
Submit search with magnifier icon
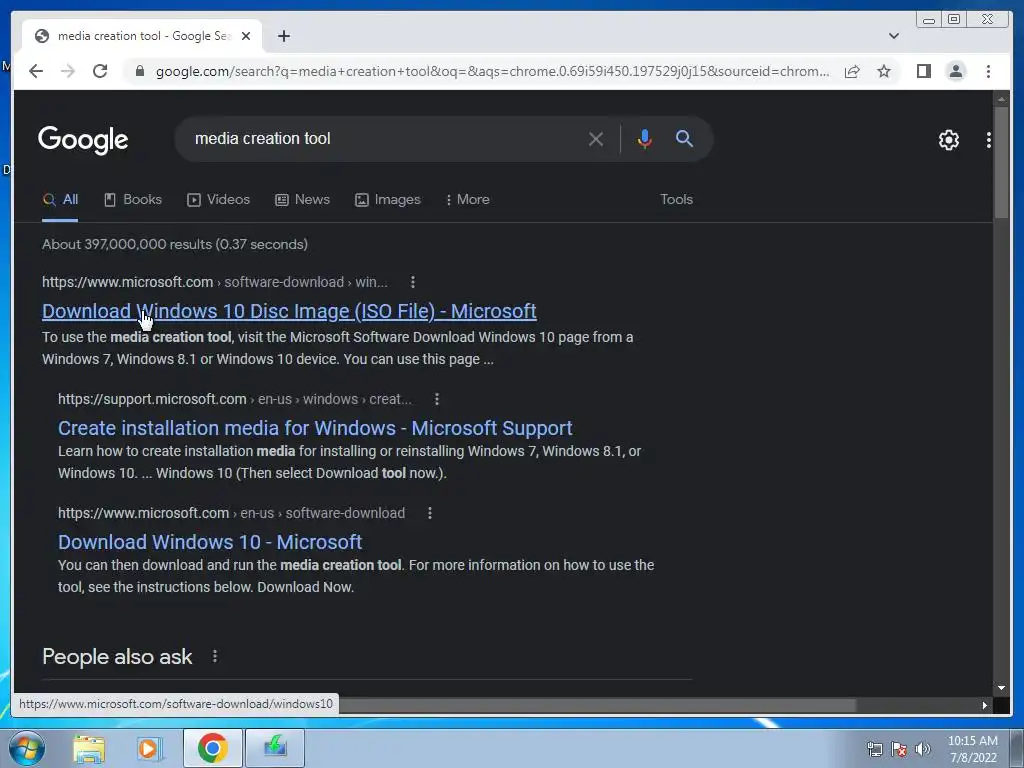pyautogui.click(x=684, y=138)
